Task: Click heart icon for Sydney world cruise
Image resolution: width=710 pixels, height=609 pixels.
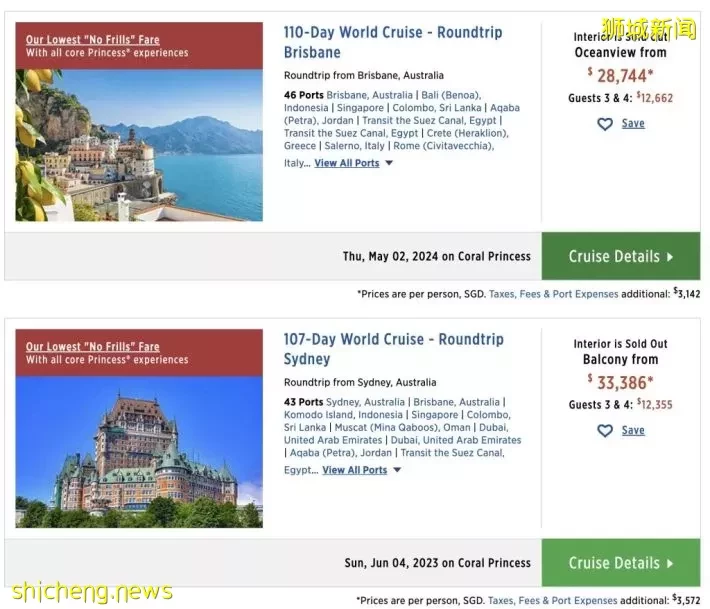Action: click(x=604, y=431)
